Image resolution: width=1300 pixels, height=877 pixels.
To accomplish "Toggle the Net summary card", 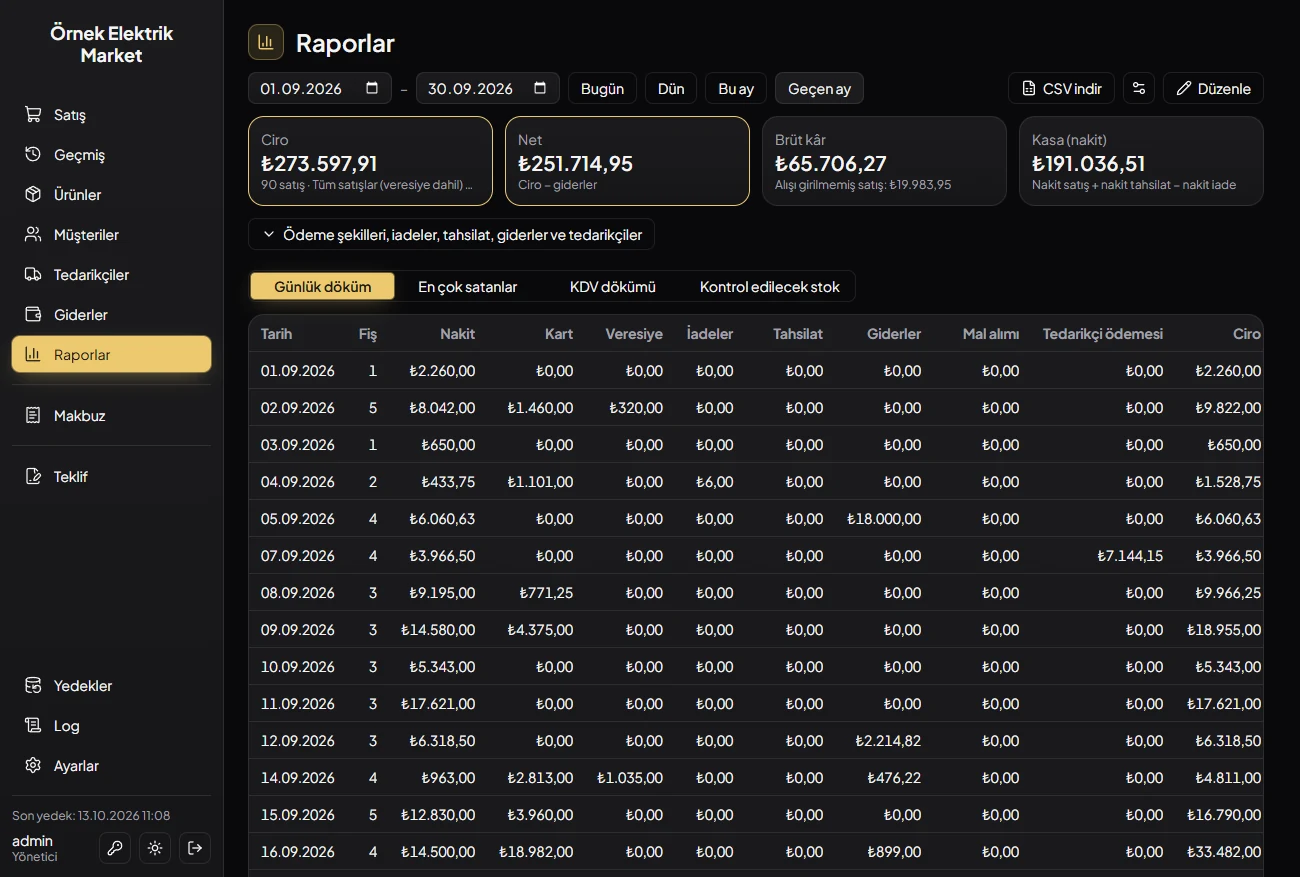I will pos(627,161).
